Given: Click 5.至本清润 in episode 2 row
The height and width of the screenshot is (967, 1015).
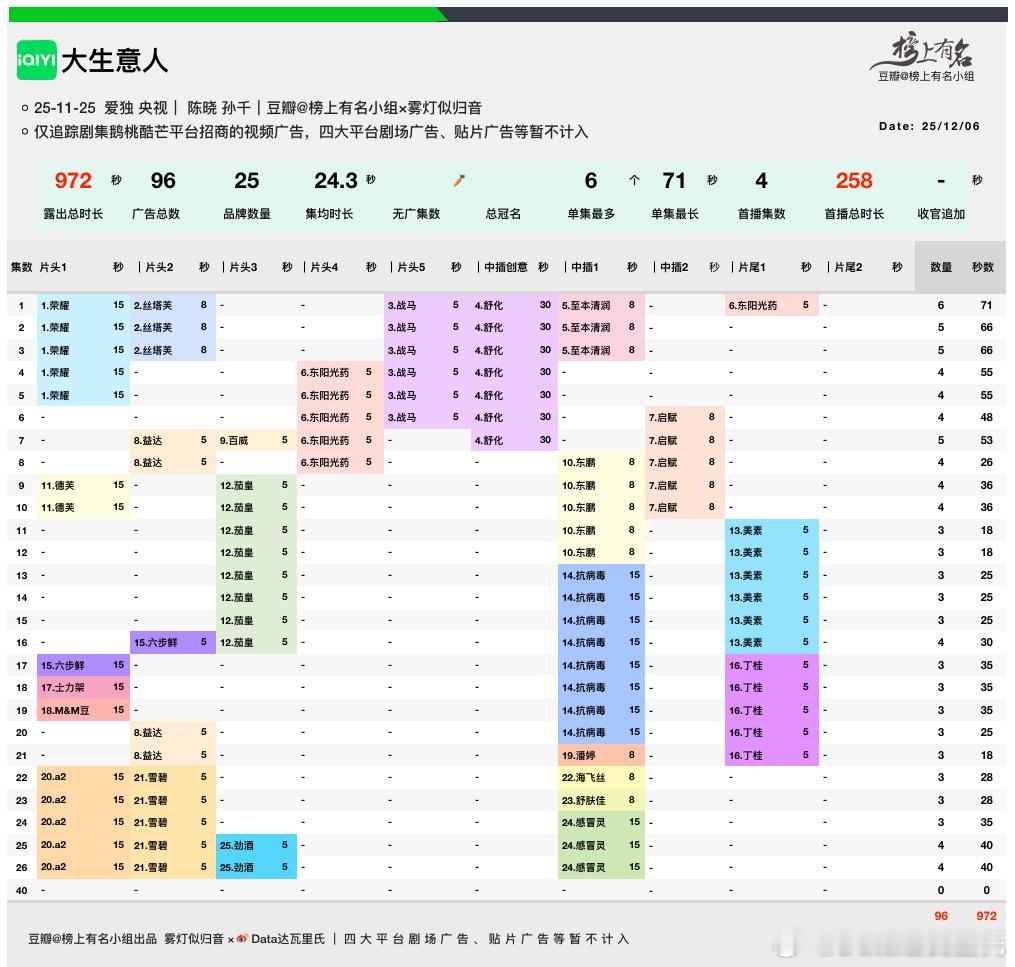Looking at the screenshot, I should coord(601,328).
